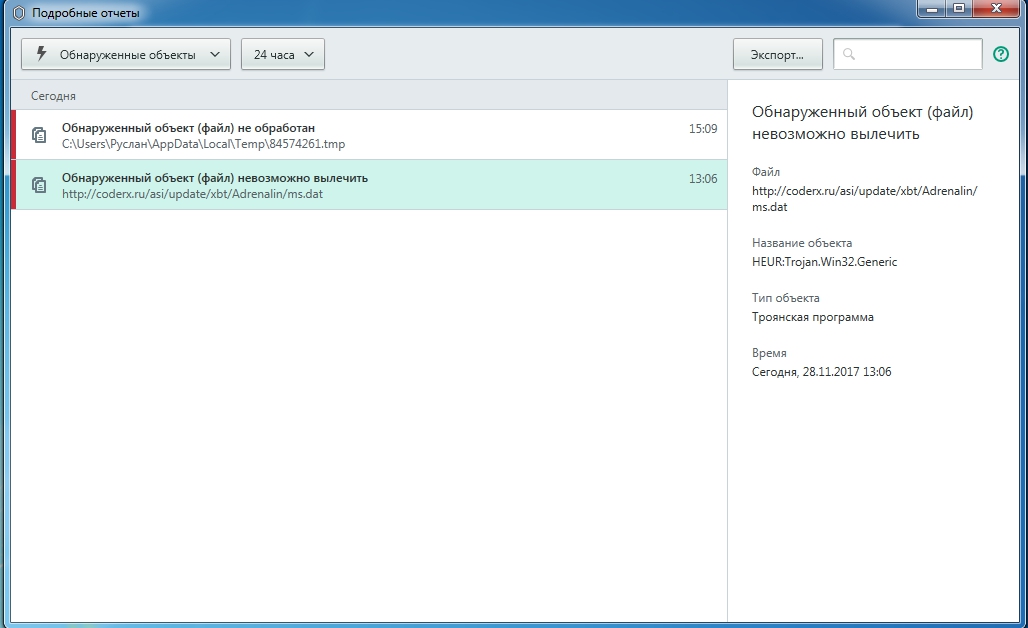Minimize the Подробные отчеты window
The image size is (1028, 628).
pos(933,9)
